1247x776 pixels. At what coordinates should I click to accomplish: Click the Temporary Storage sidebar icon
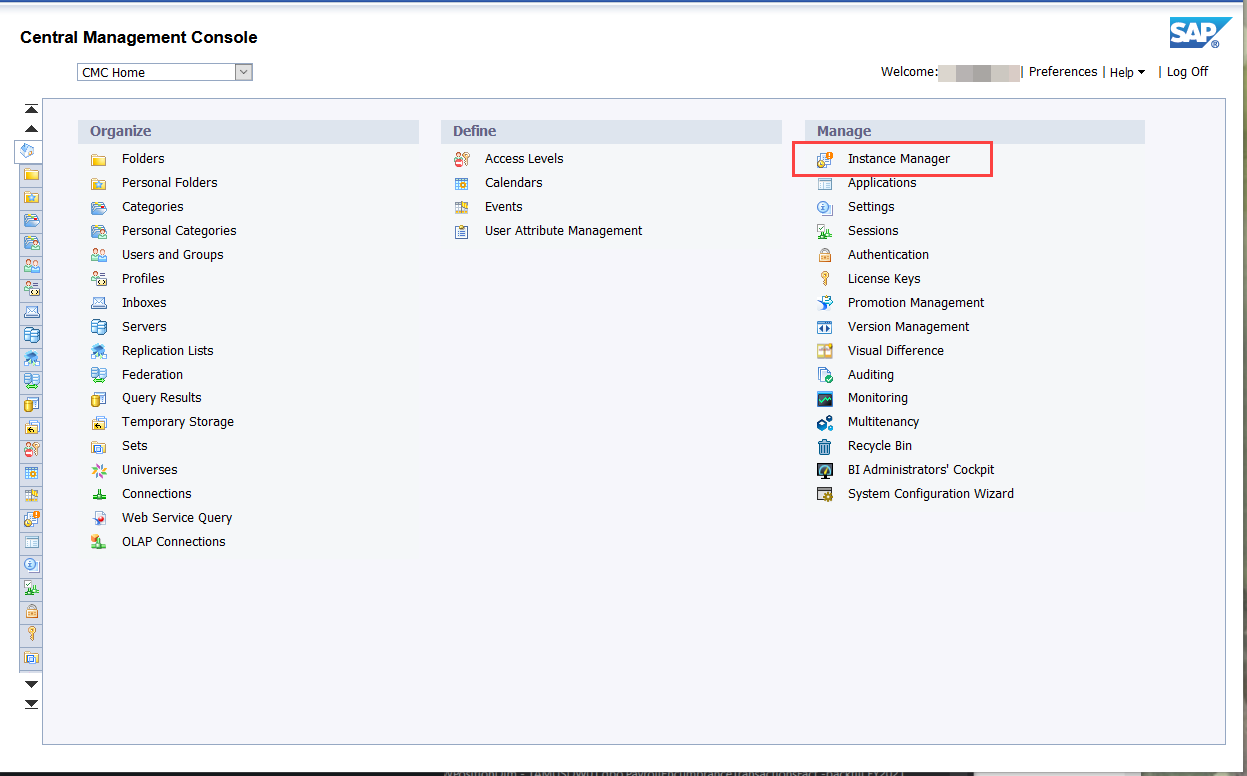tap(32, 427)
